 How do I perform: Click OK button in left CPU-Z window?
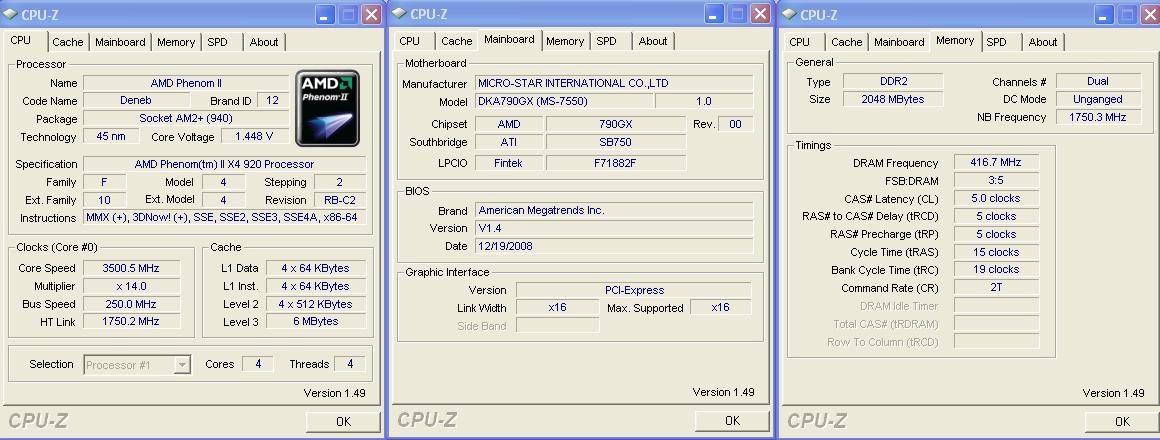pos(343,422)
